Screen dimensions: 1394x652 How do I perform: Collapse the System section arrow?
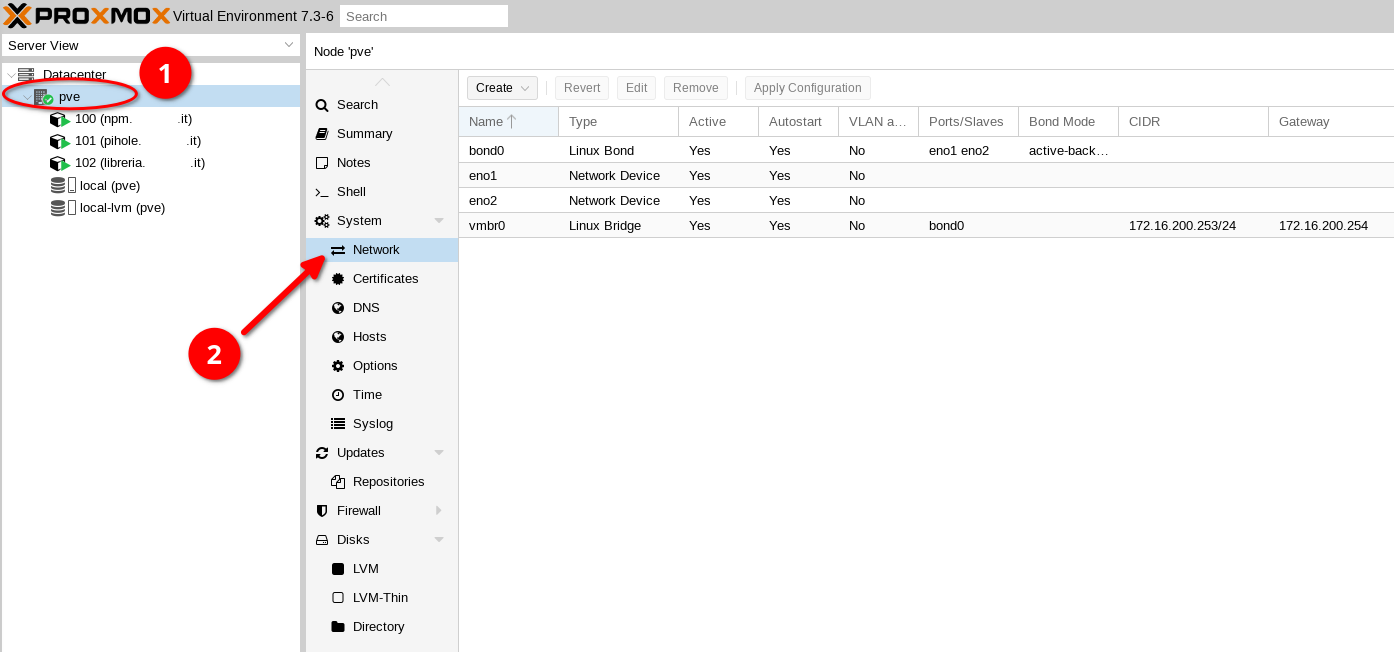(x=438, y=221)
